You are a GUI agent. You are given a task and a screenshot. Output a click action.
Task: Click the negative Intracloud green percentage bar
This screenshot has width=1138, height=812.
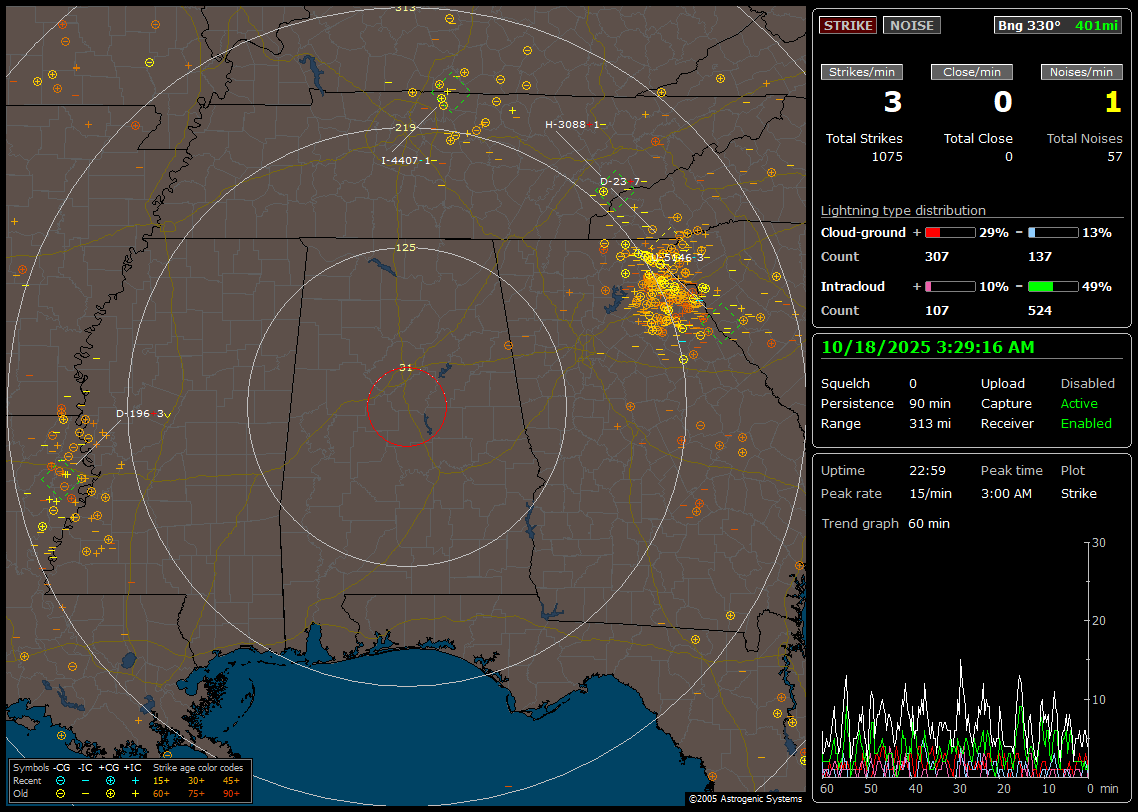click(1053, 287)
